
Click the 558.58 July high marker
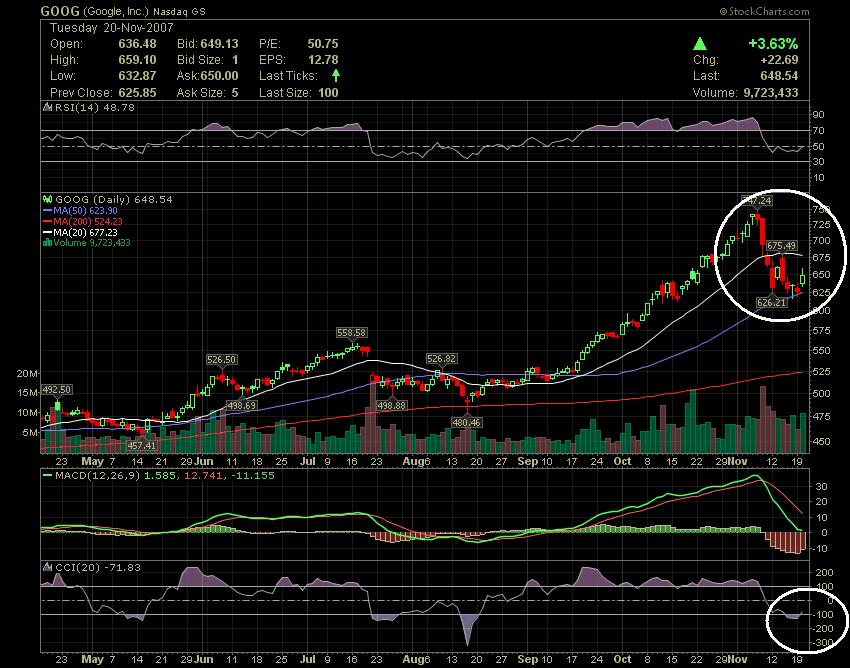tap(351, 332)
